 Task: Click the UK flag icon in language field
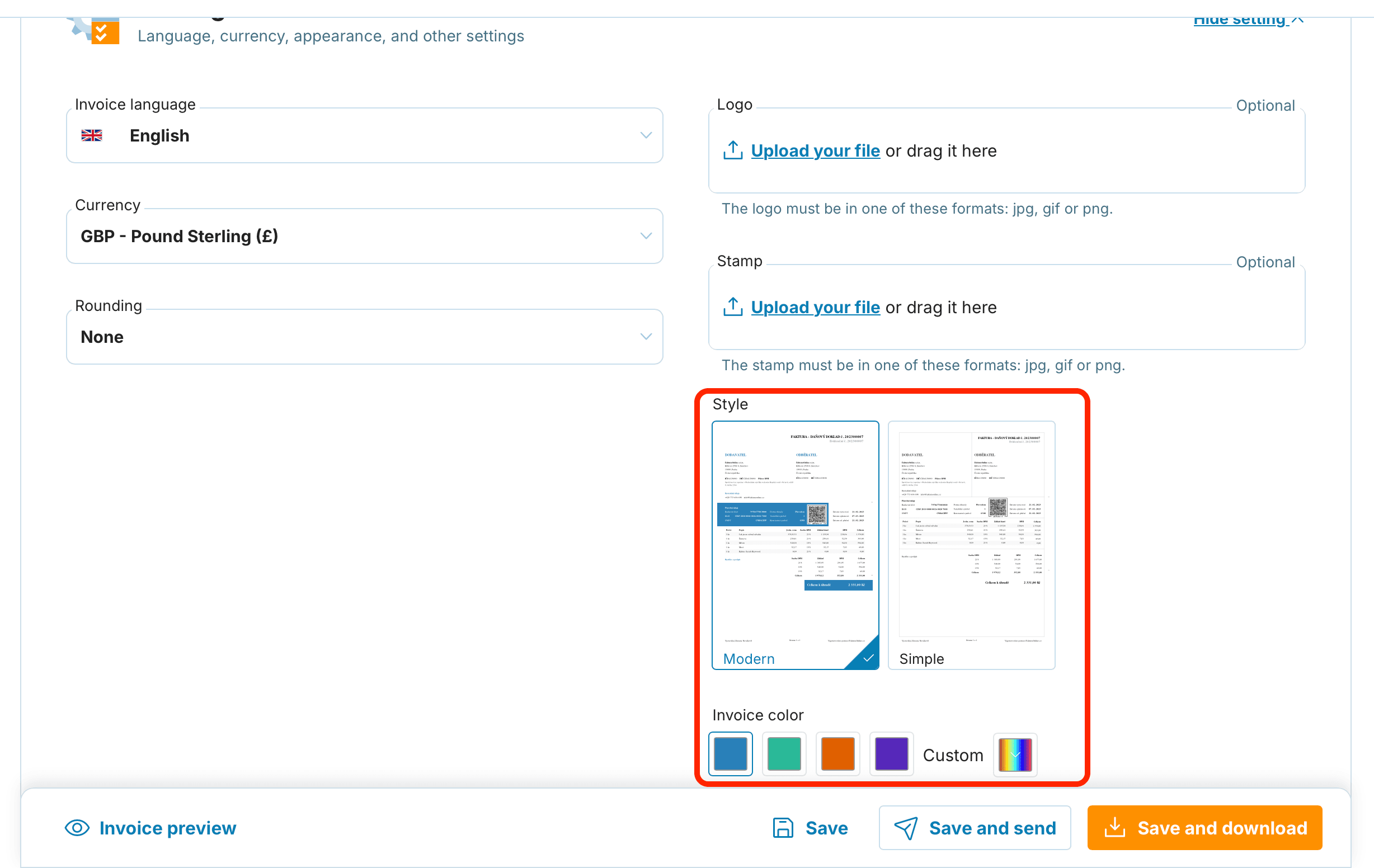pos(92,136)
